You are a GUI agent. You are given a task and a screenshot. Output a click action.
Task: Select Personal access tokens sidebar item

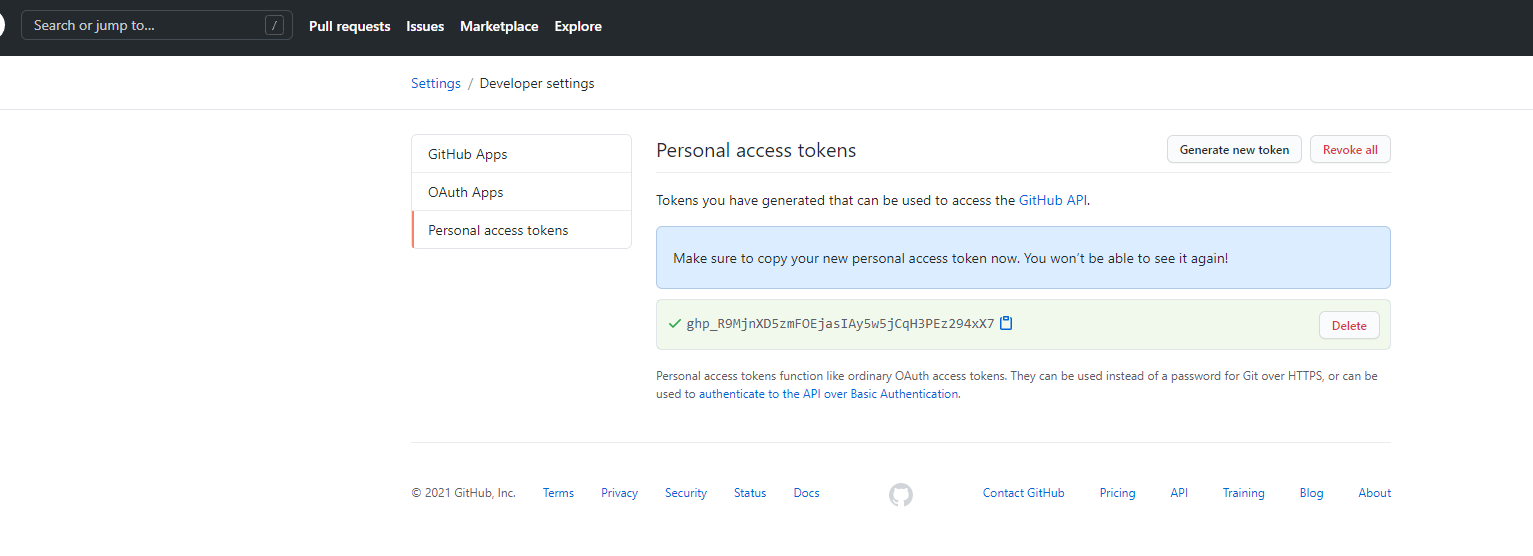(x=498, y=230)
